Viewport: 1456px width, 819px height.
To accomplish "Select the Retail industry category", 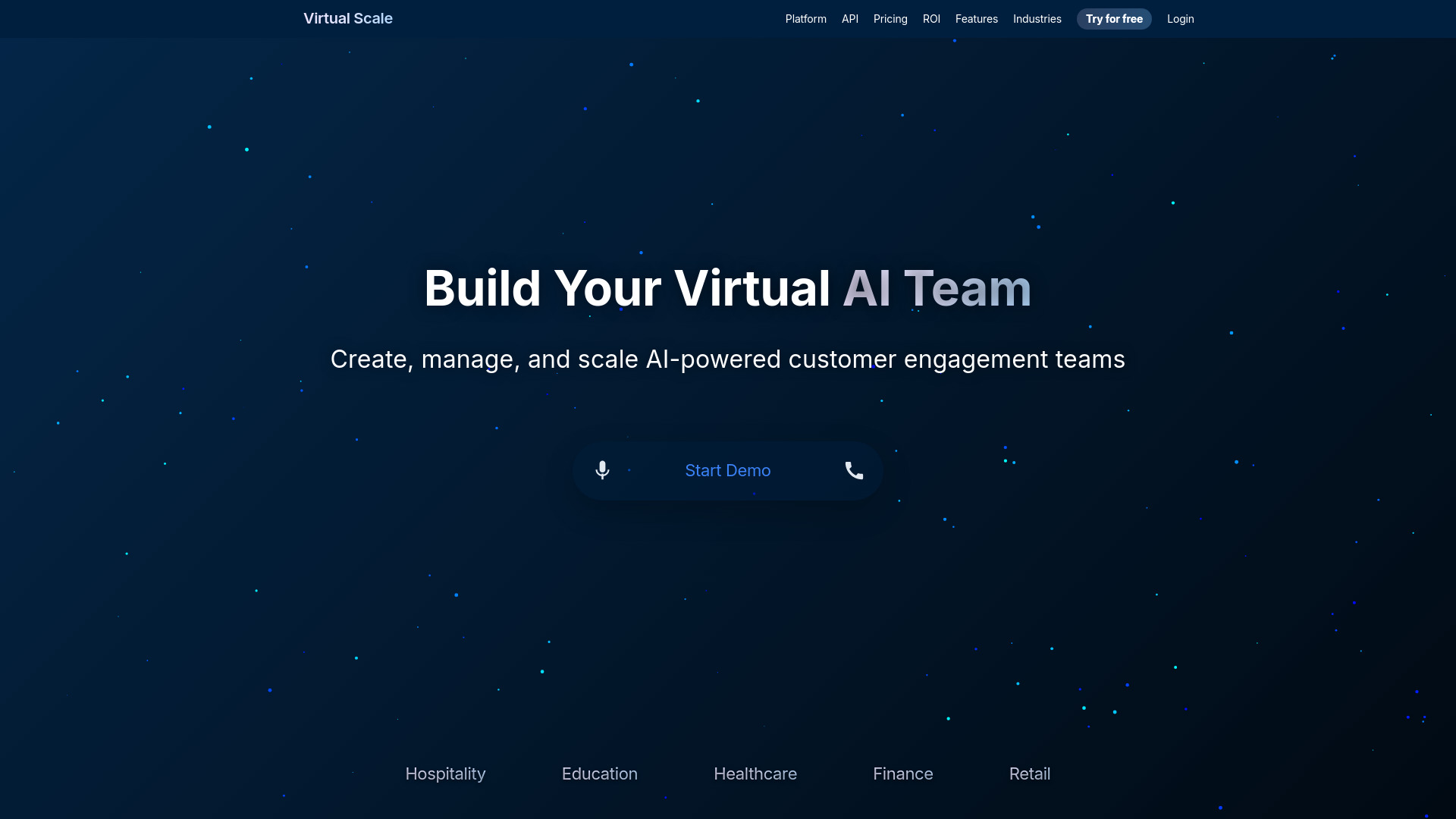I will click(1030, 773).
